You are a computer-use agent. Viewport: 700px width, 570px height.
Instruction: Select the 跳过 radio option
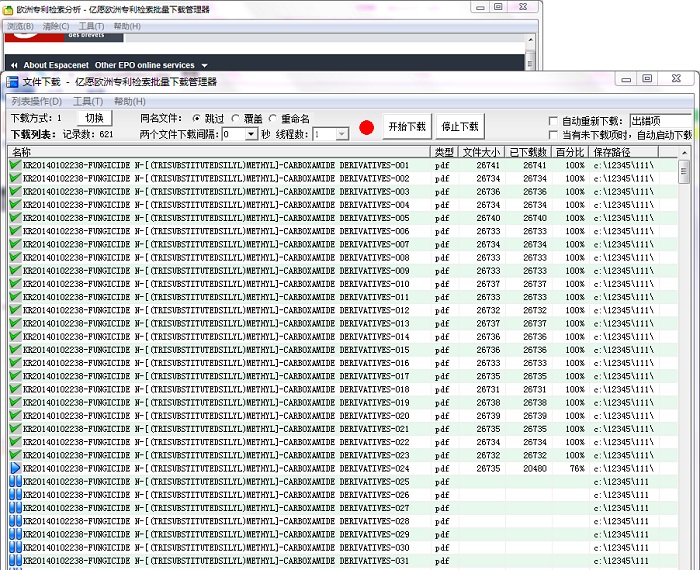(196, 119)
